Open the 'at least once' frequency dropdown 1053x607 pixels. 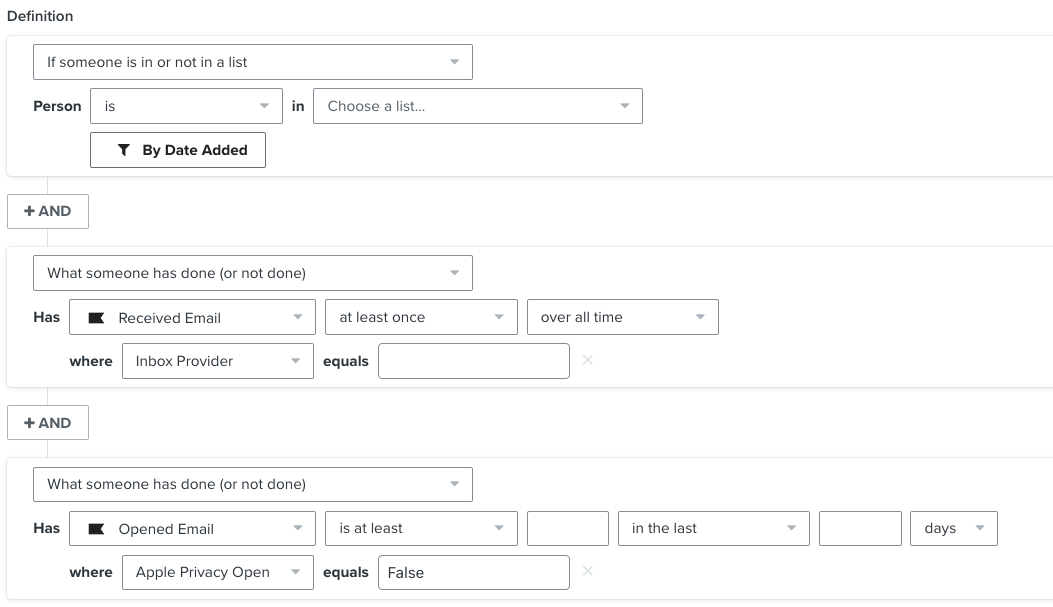point(421,317)
